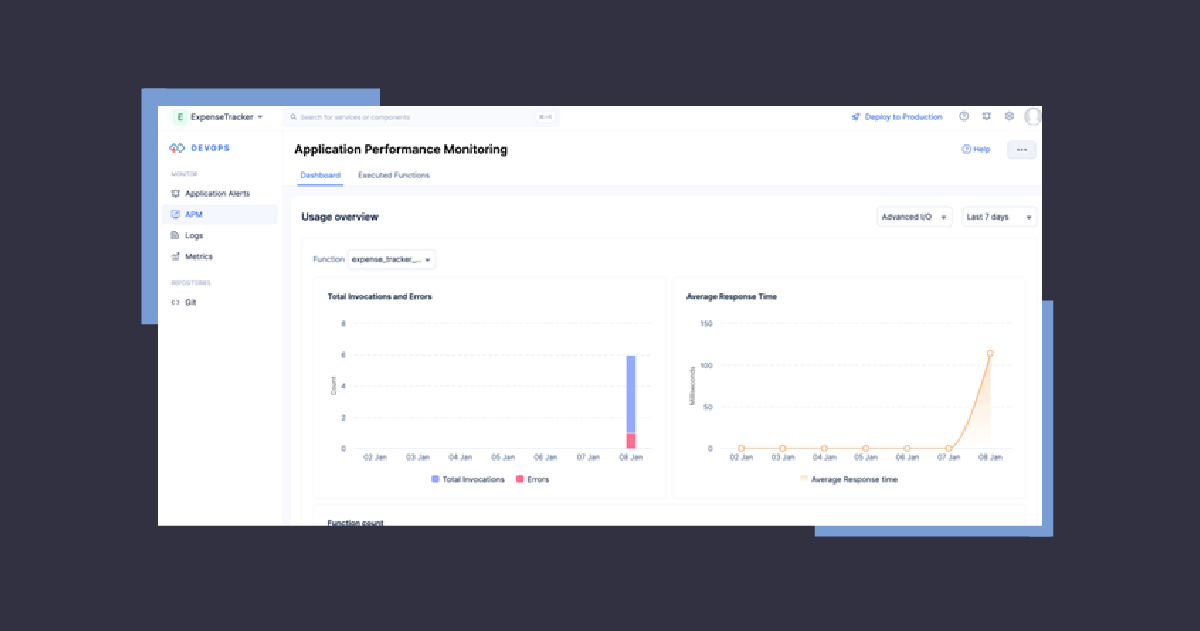Click the DevOps logo icon
1200x631 pixels.
(177, 148)
